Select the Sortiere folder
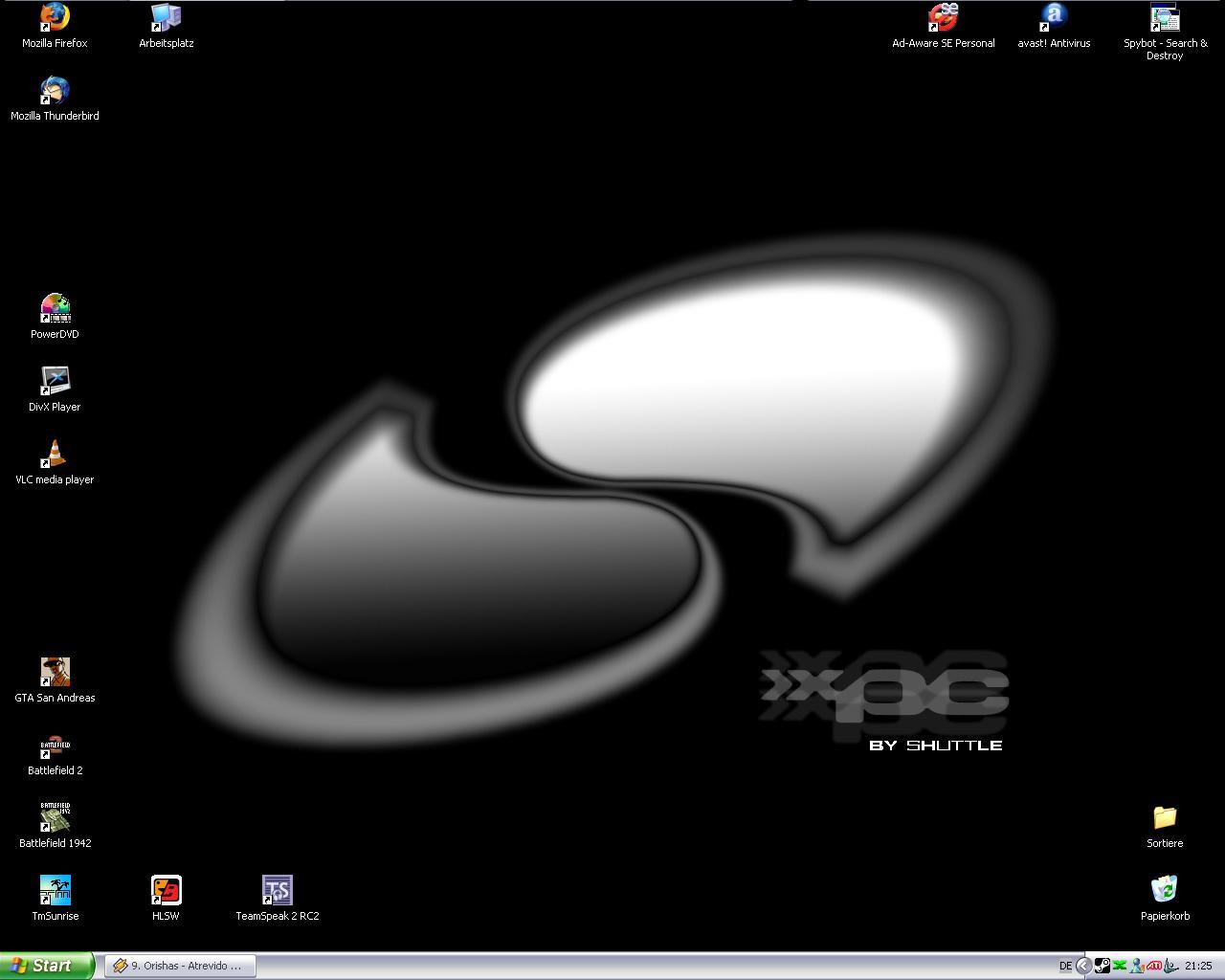The height and width of the screenshot is (980, 1225). point(1165,818)
